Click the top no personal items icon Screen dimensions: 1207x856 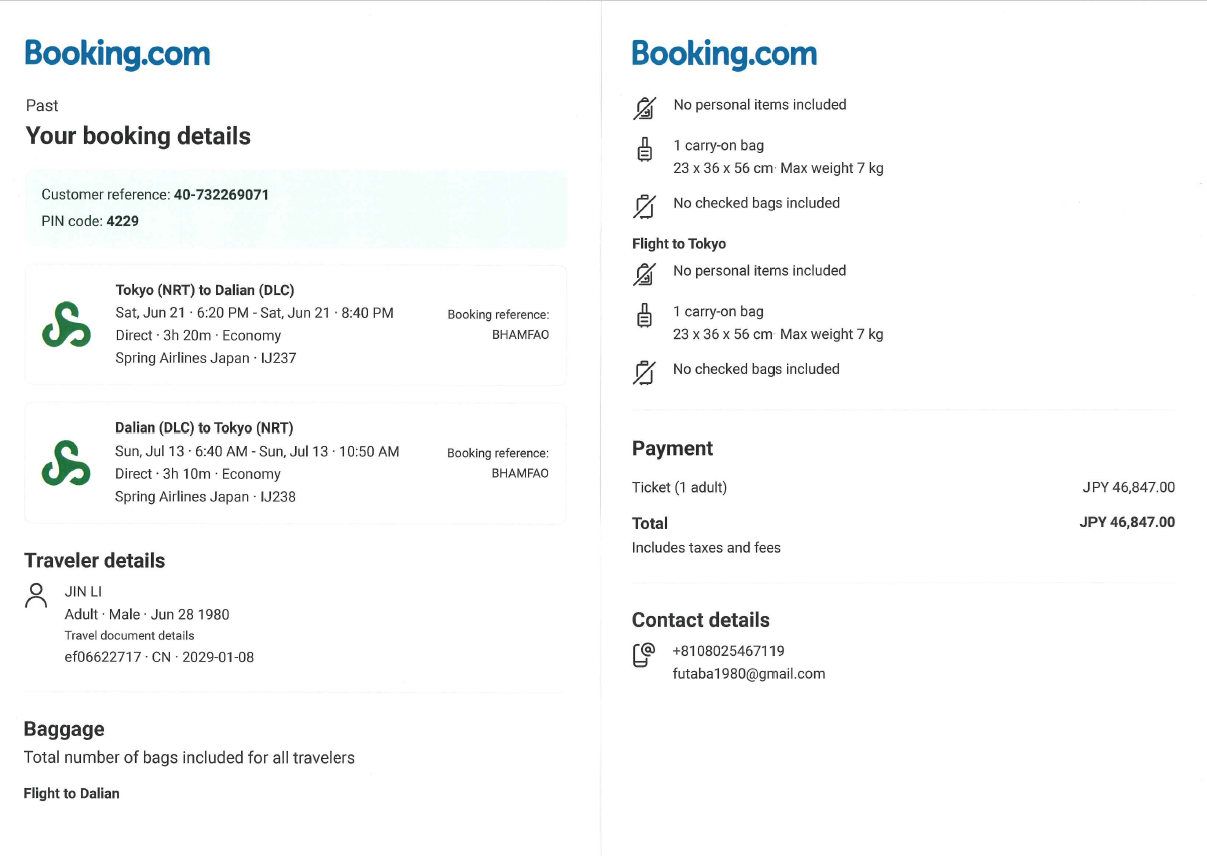coord(645,107)
